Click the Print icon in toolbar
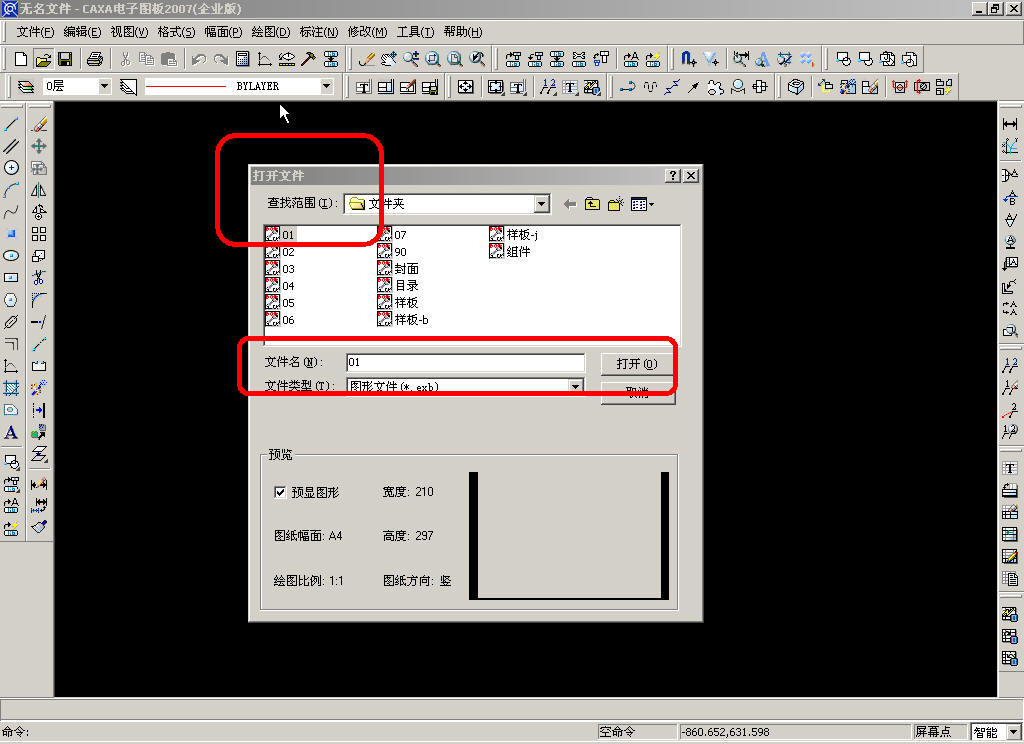1024x744 pixels. pos(95,59)
